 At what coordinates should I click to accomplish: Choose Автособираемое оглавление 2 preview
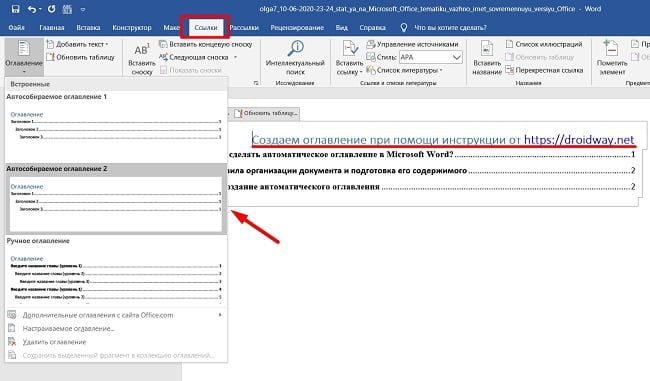click(x=116, y=199)
